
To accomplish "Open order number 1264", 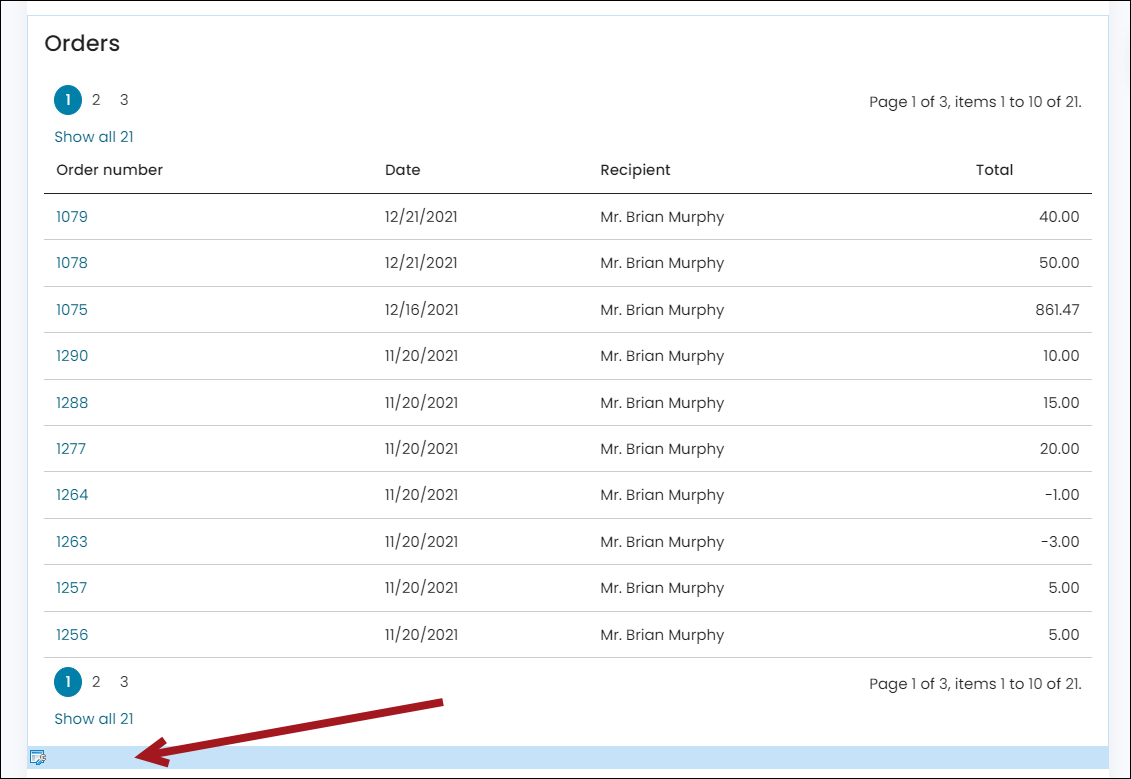I will 72,495.
